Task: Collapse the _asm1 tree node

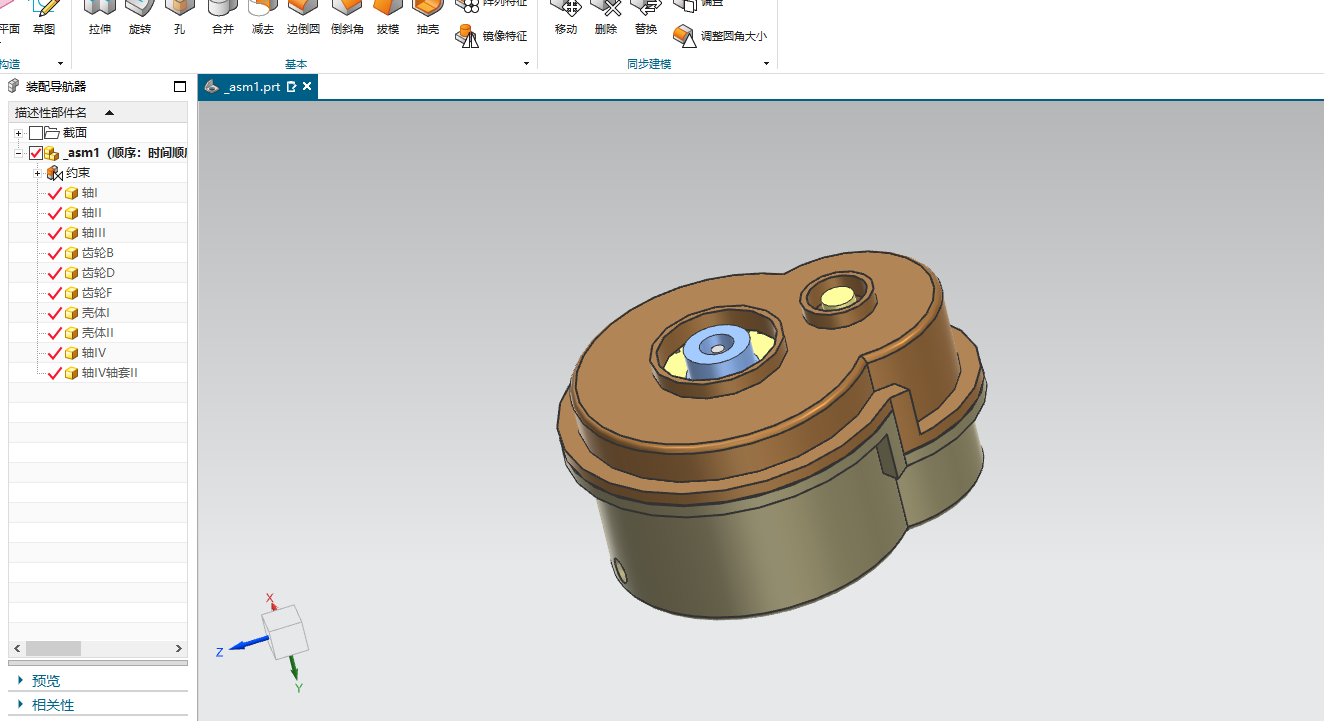Action: pyautogui.click(x=19, y=153)
